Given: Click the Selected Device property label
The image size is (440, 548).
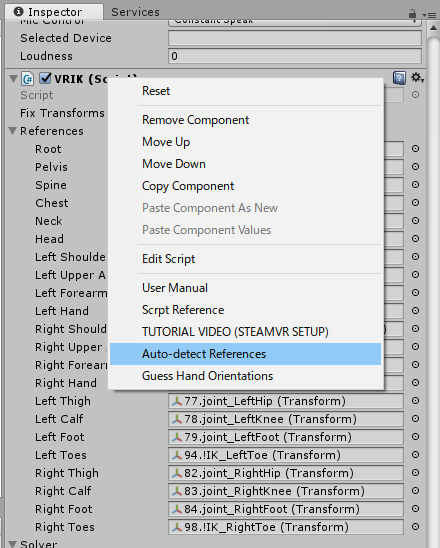Looking at the screenshot, I should [x=66, y=38].
